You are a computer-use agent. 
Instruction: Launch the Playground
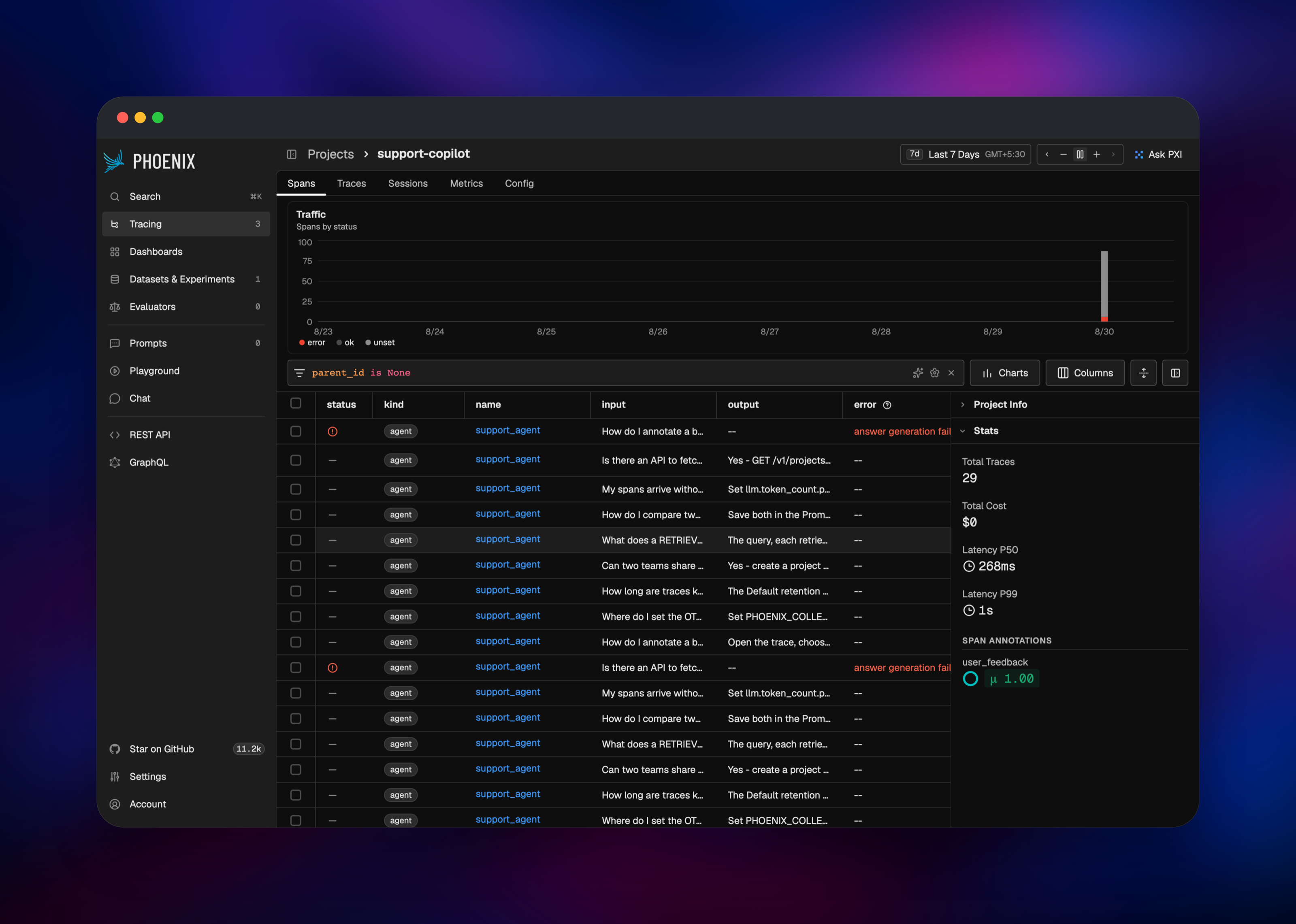[x=185, y=370]
